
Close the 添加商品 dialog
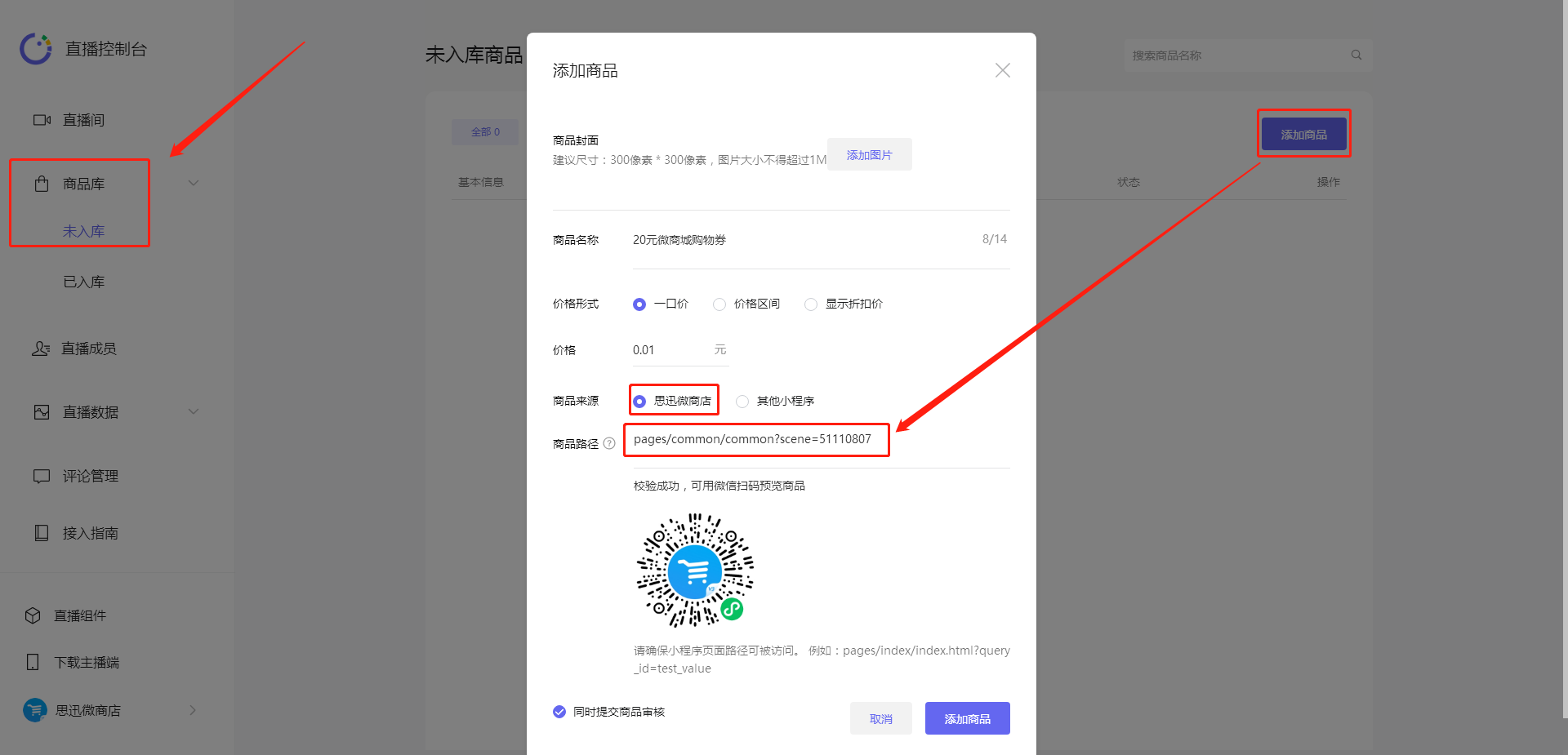(x=1003, y=70)
